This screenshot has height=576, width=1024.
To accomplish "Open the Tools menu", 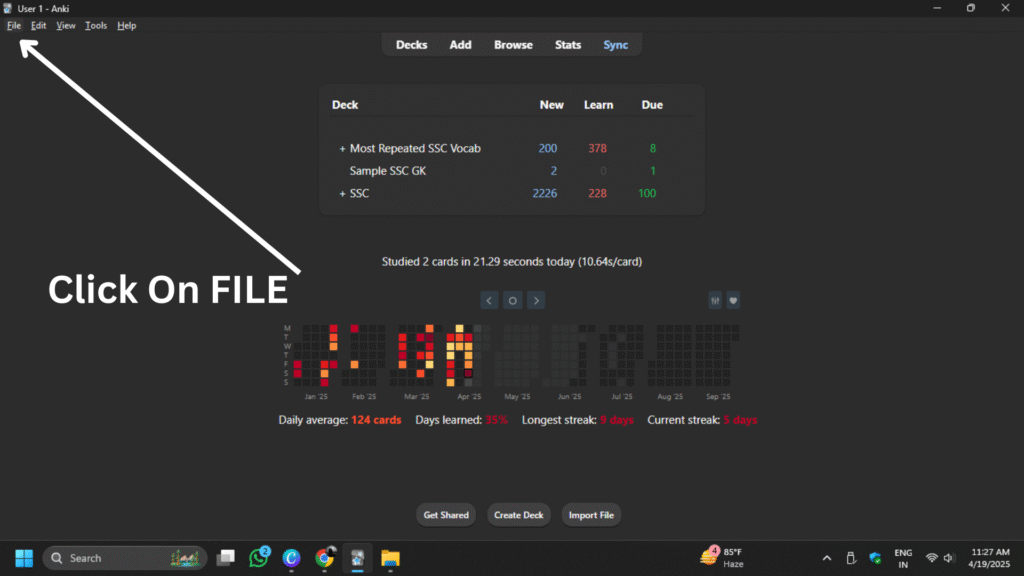I will click(x=96, y=25).
